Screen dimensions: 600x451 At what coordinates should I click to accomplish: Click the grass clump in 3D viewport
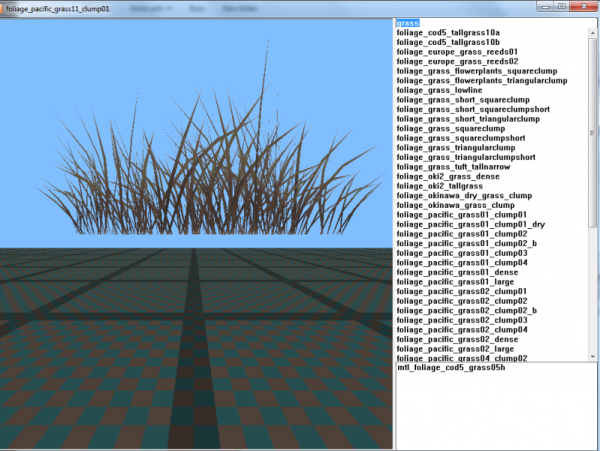[200, 170]
